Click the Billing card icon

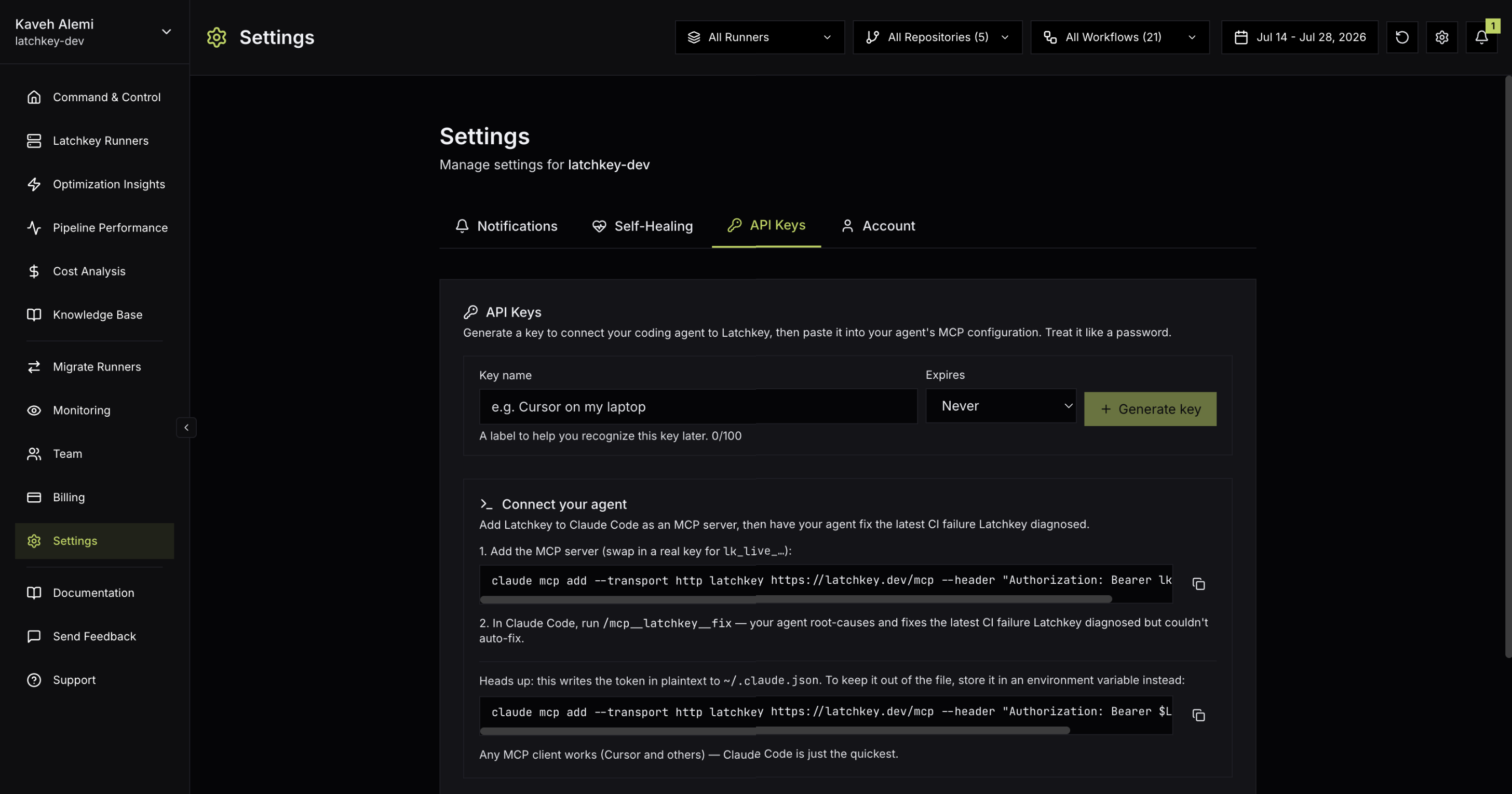coord(34,497)
